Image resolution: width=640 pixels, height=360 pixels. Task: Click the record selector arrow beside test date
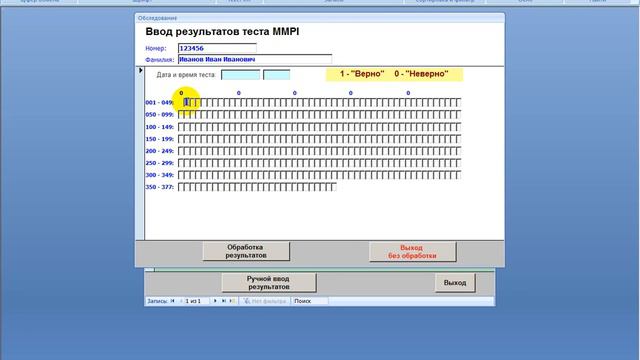coord(140,71)
